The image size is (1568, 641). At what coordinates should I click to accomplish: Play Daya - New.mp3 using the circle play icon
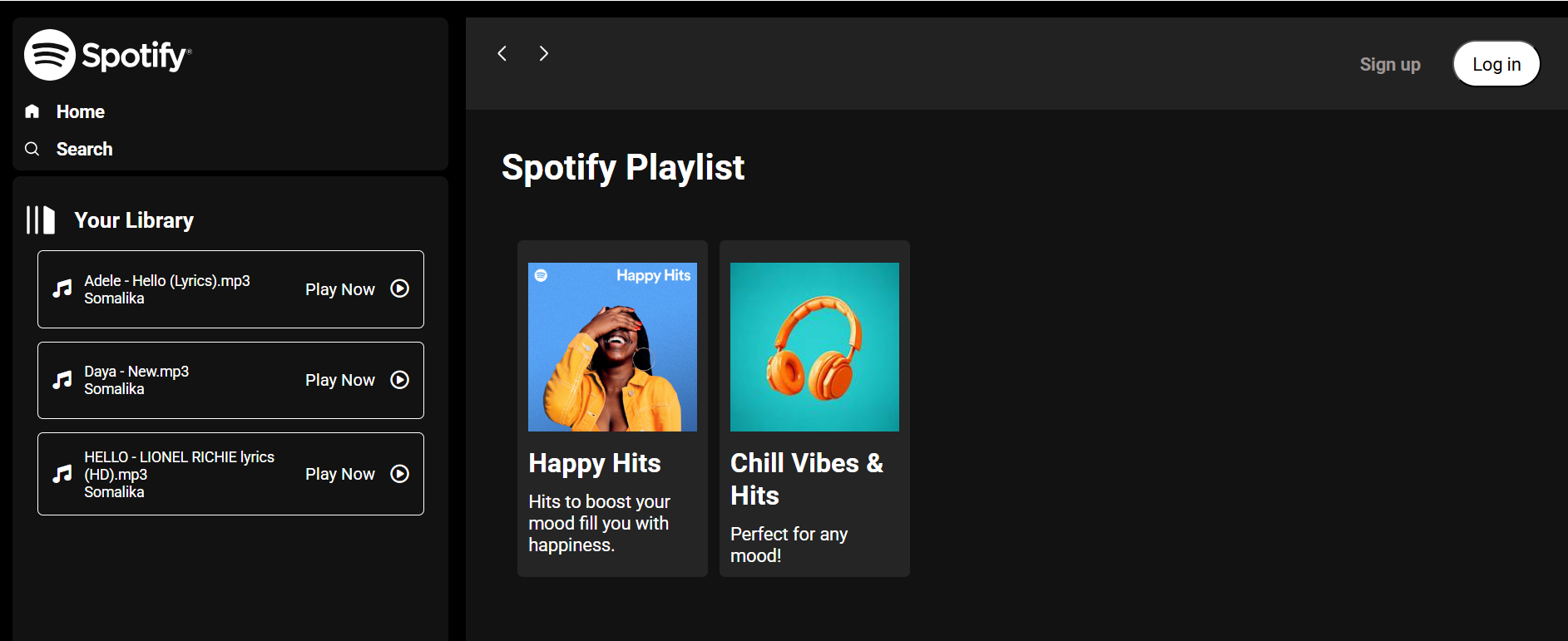[x=400, y=380]
